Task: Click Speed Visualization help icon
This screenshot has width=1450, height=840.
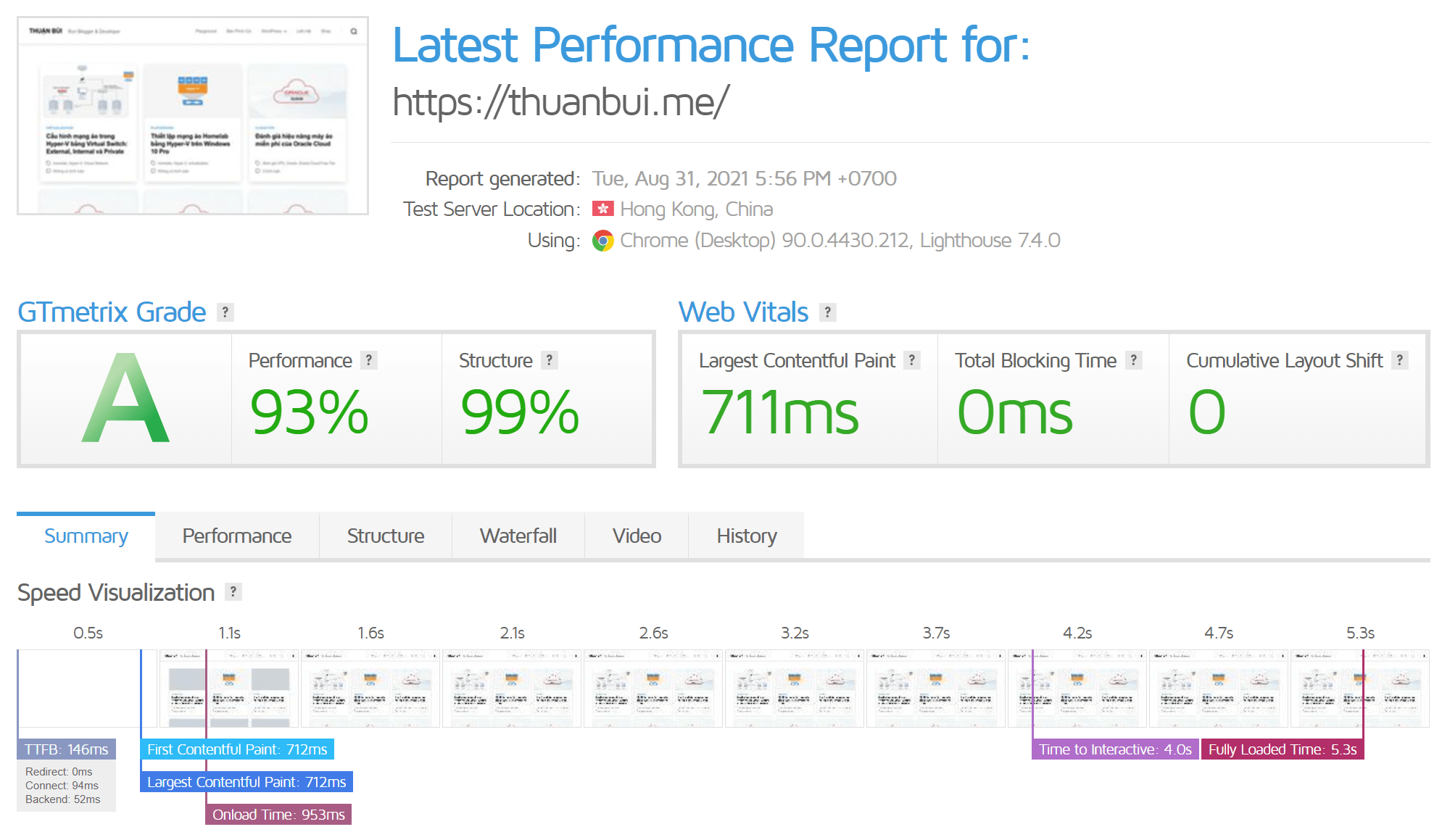Action: [x=233, y=592]
